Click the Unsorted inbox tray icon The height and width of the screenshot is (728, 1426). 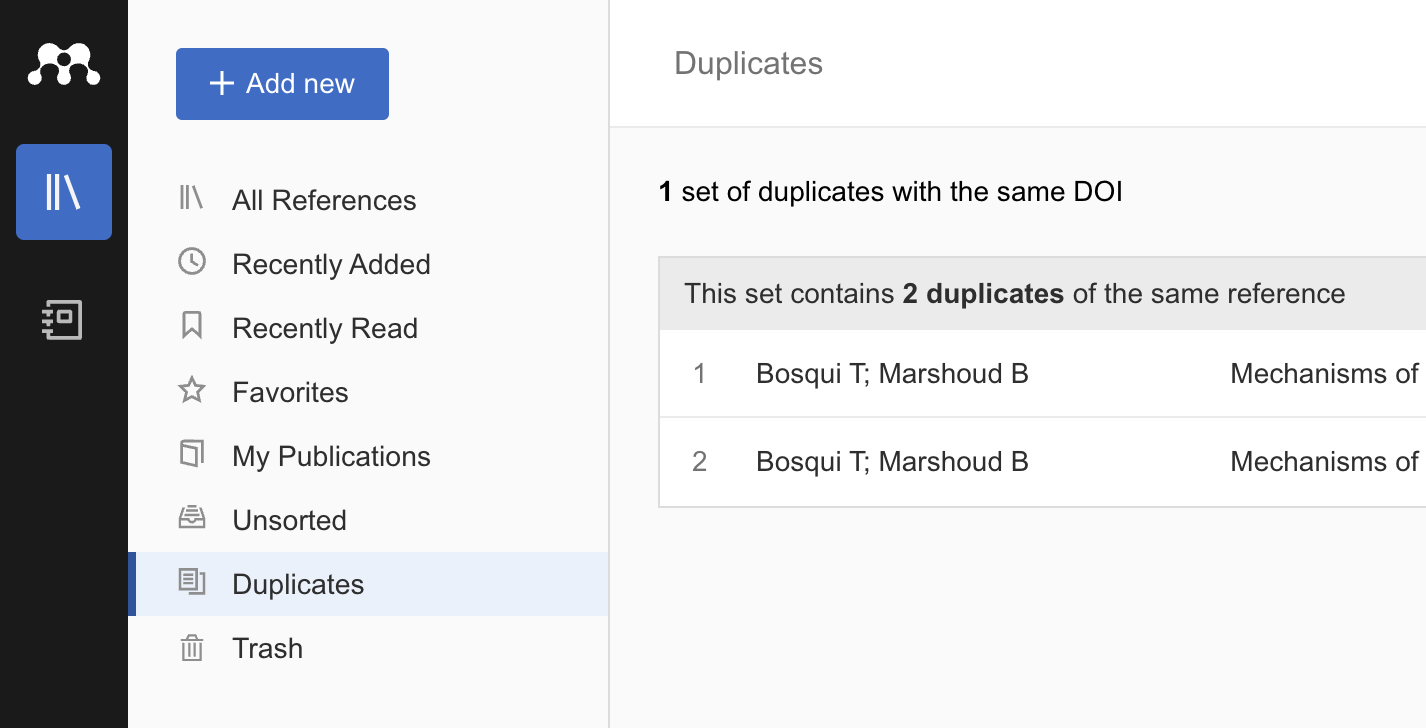tap(191, 519)
